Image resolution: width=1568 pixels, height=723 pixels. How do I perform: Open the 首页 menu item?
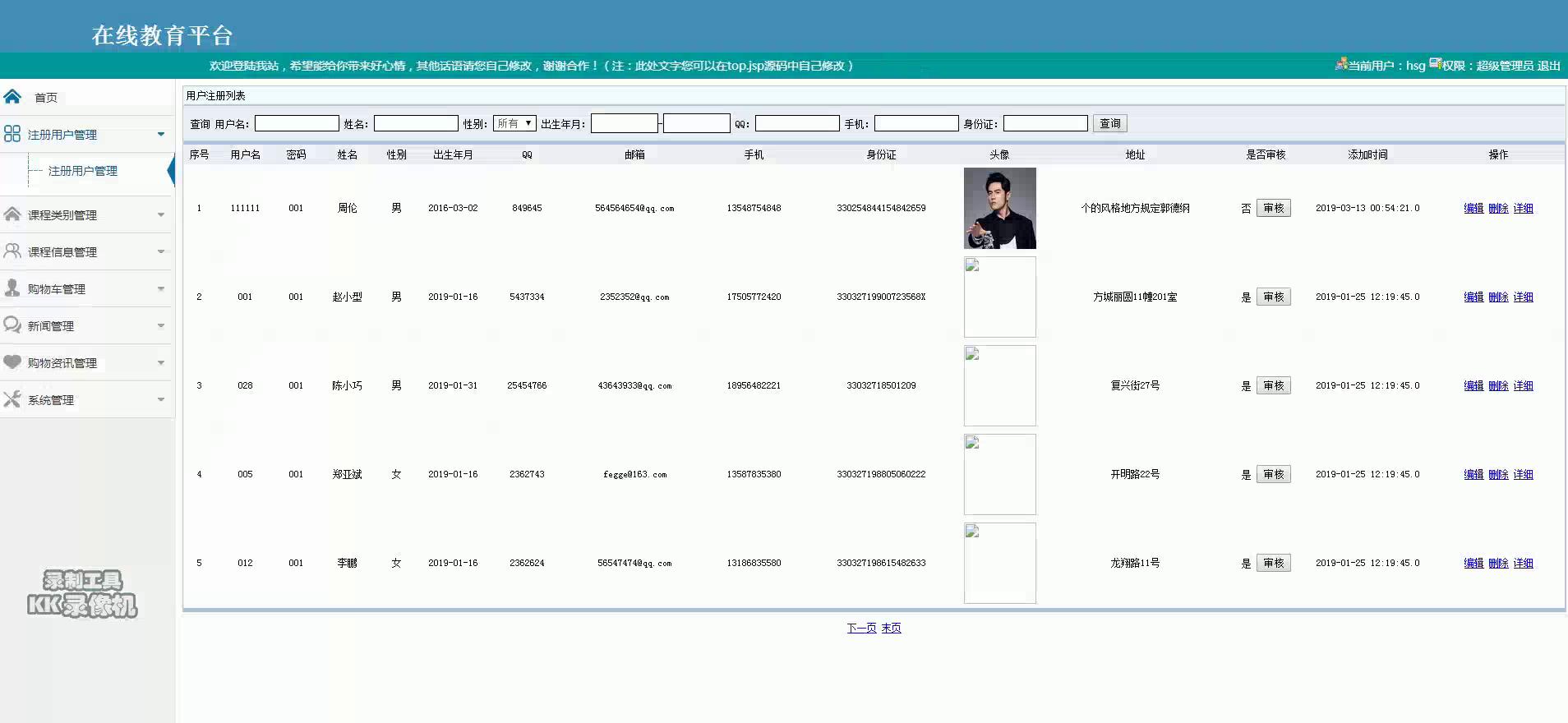coord(46,98)
